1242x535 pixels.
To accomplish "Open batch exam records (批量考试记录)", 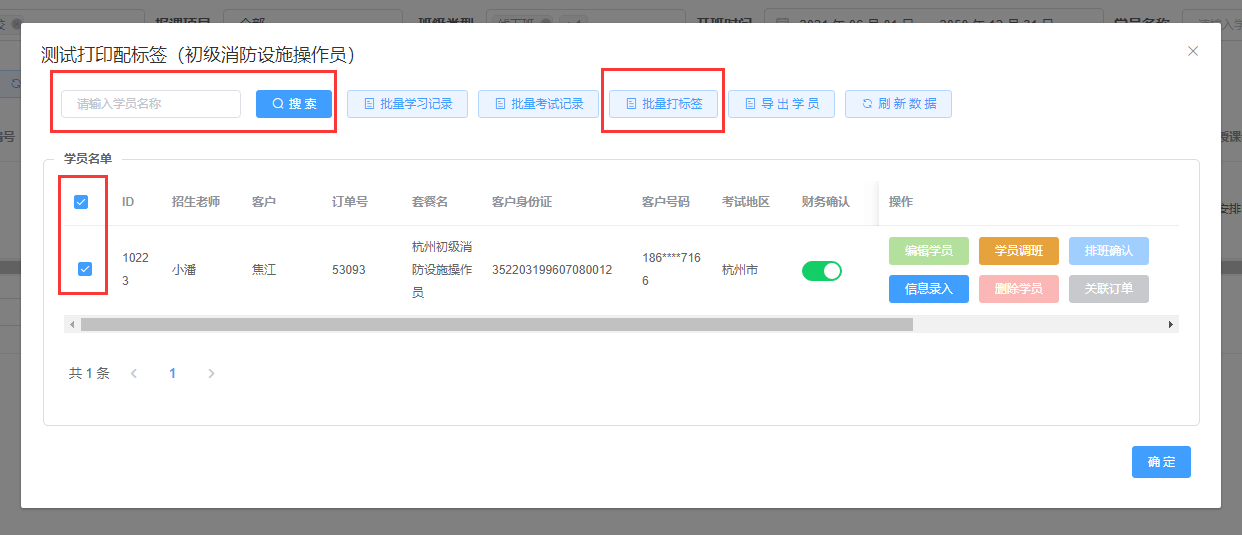I will pyautogui.click(x=538, y=104).
